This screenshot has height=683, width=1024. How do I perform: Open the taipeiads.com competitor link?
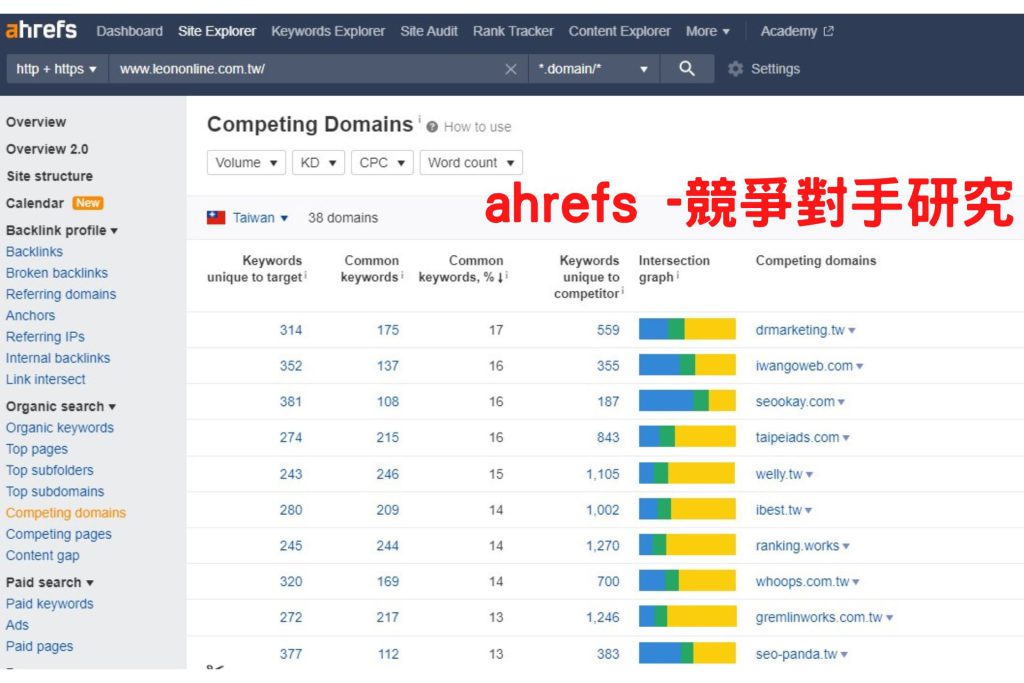pos(797,437)
